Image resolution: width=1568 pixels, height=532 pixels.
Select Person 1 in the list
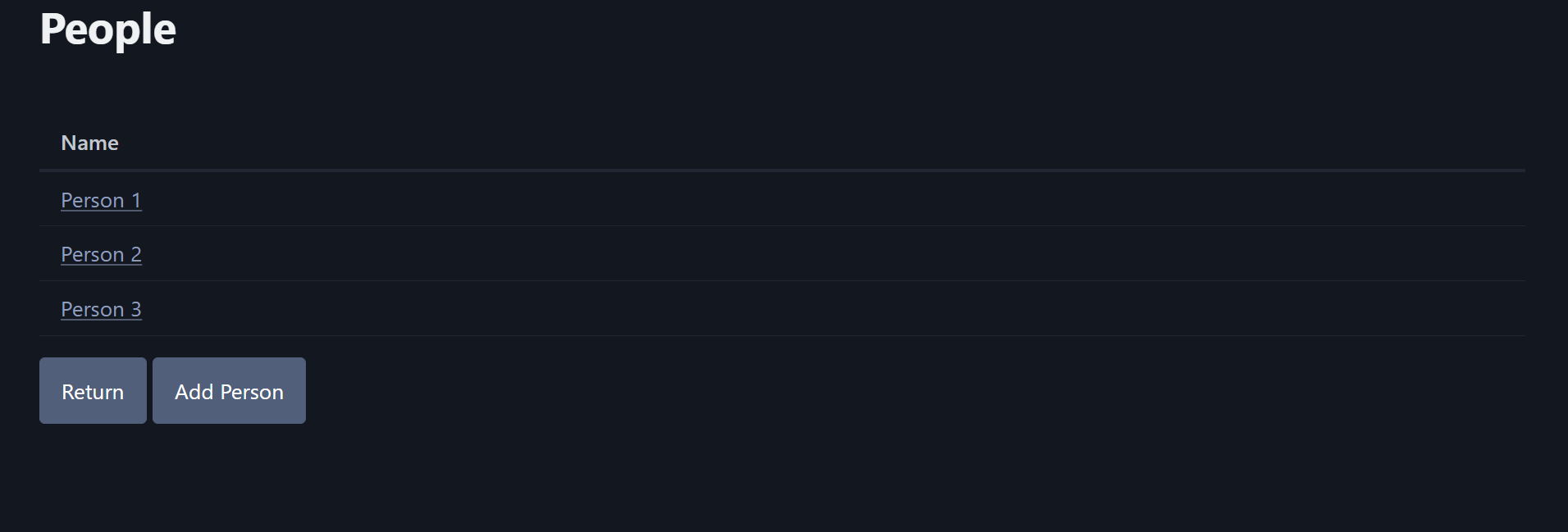point(100,200)
